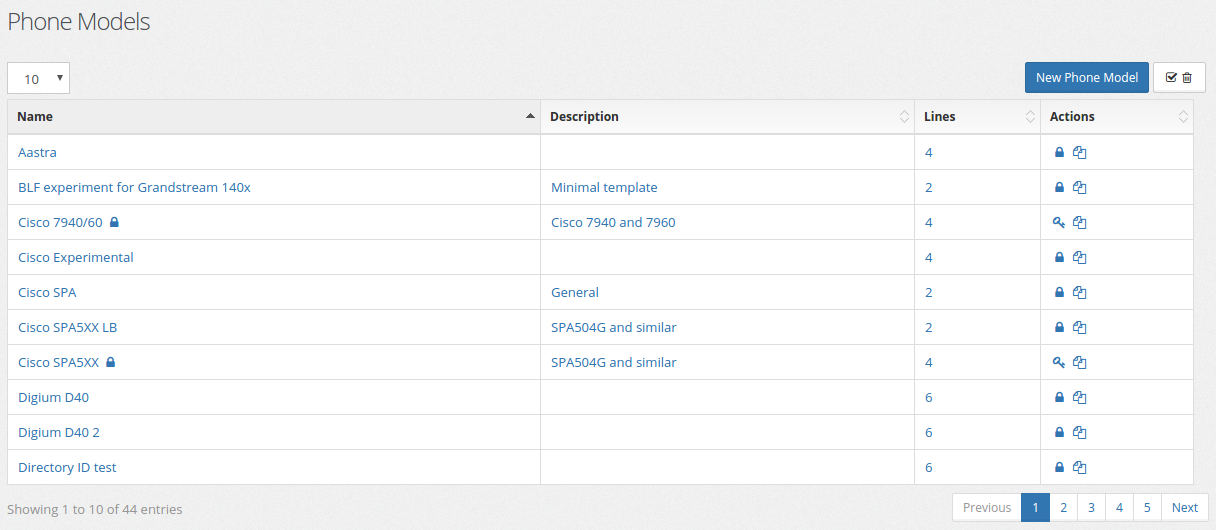
Task: Click the key icon for Cisco SPA5XX
Action: [1059, 363]
